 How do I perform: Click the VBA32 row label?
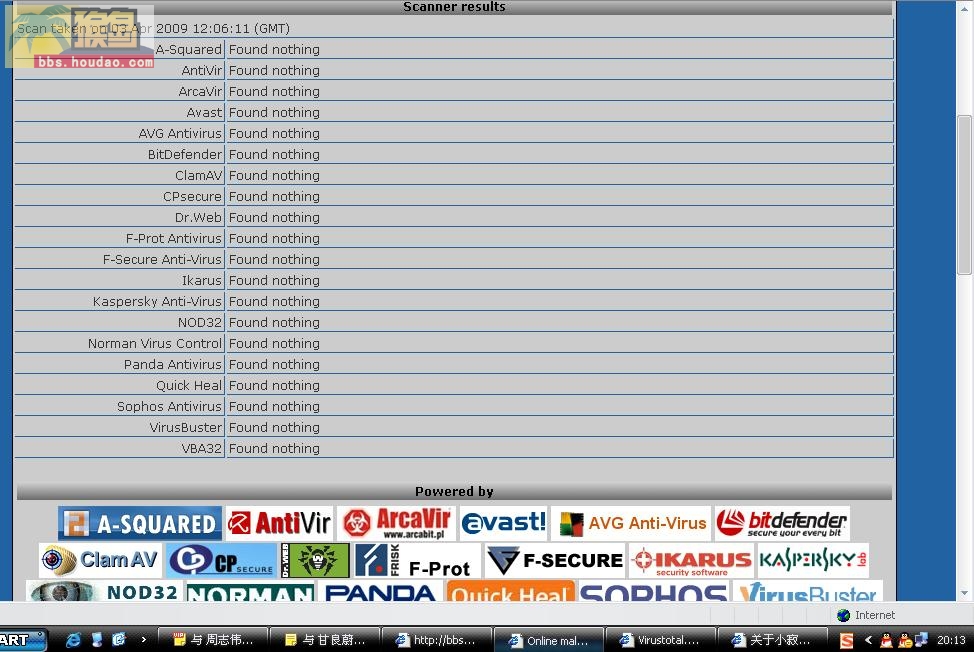point(201,449)
